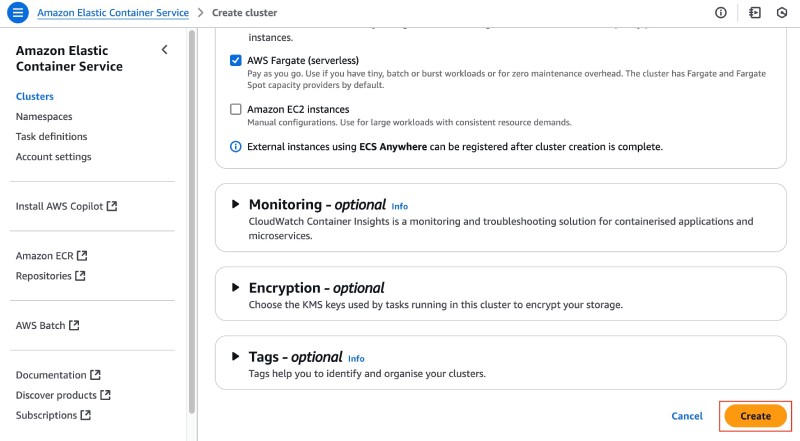
Task: Click external link icon beside Install AWS Copilot
Action: coord(112,206)
